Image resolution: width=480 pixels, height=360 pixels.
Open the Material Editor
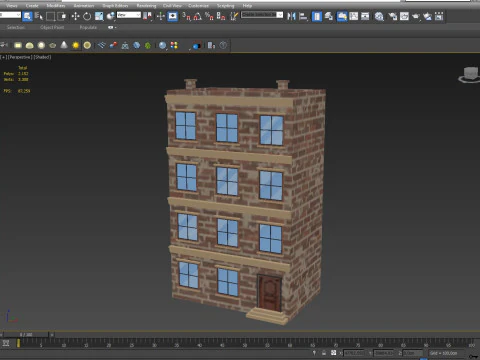tap(379, 16)
